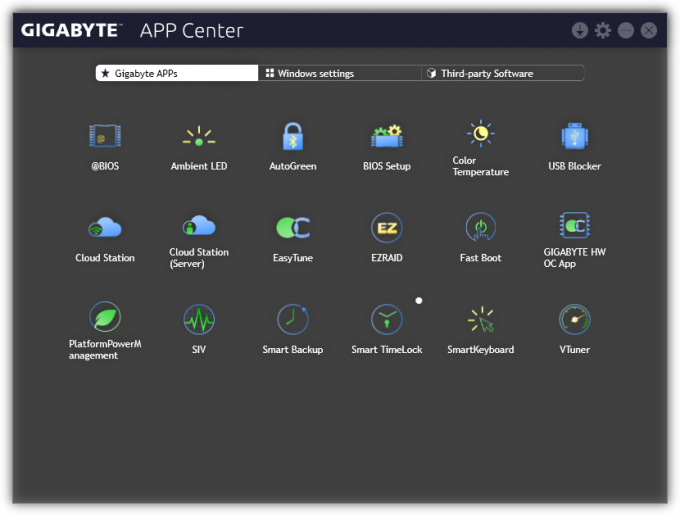The height and width of the screenshot is (516, 680).
Task: Open the AutoGreen padlock icon
Action: (x=293, y=136)
